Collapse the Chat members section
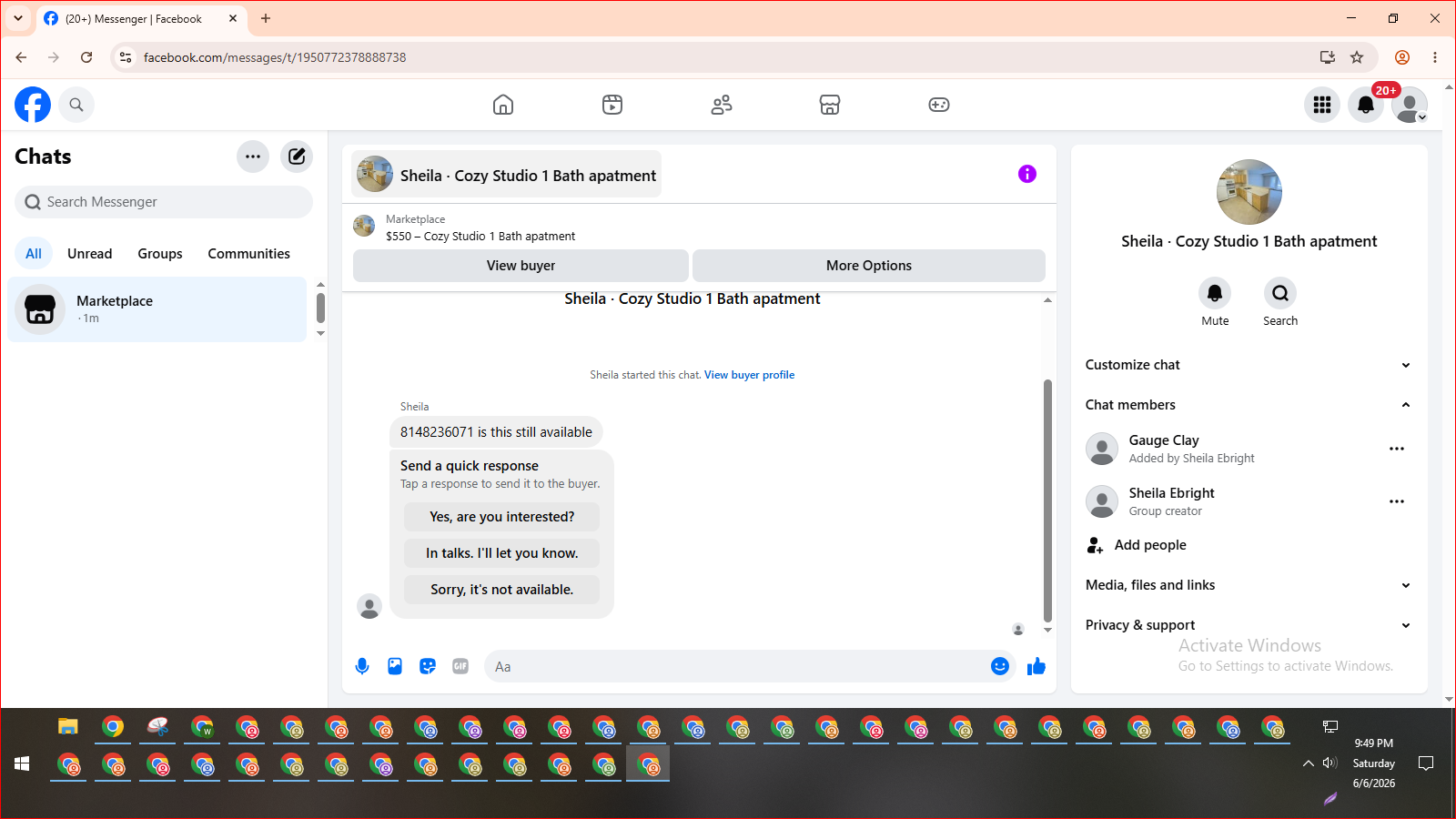 [x=1249, y=405]
